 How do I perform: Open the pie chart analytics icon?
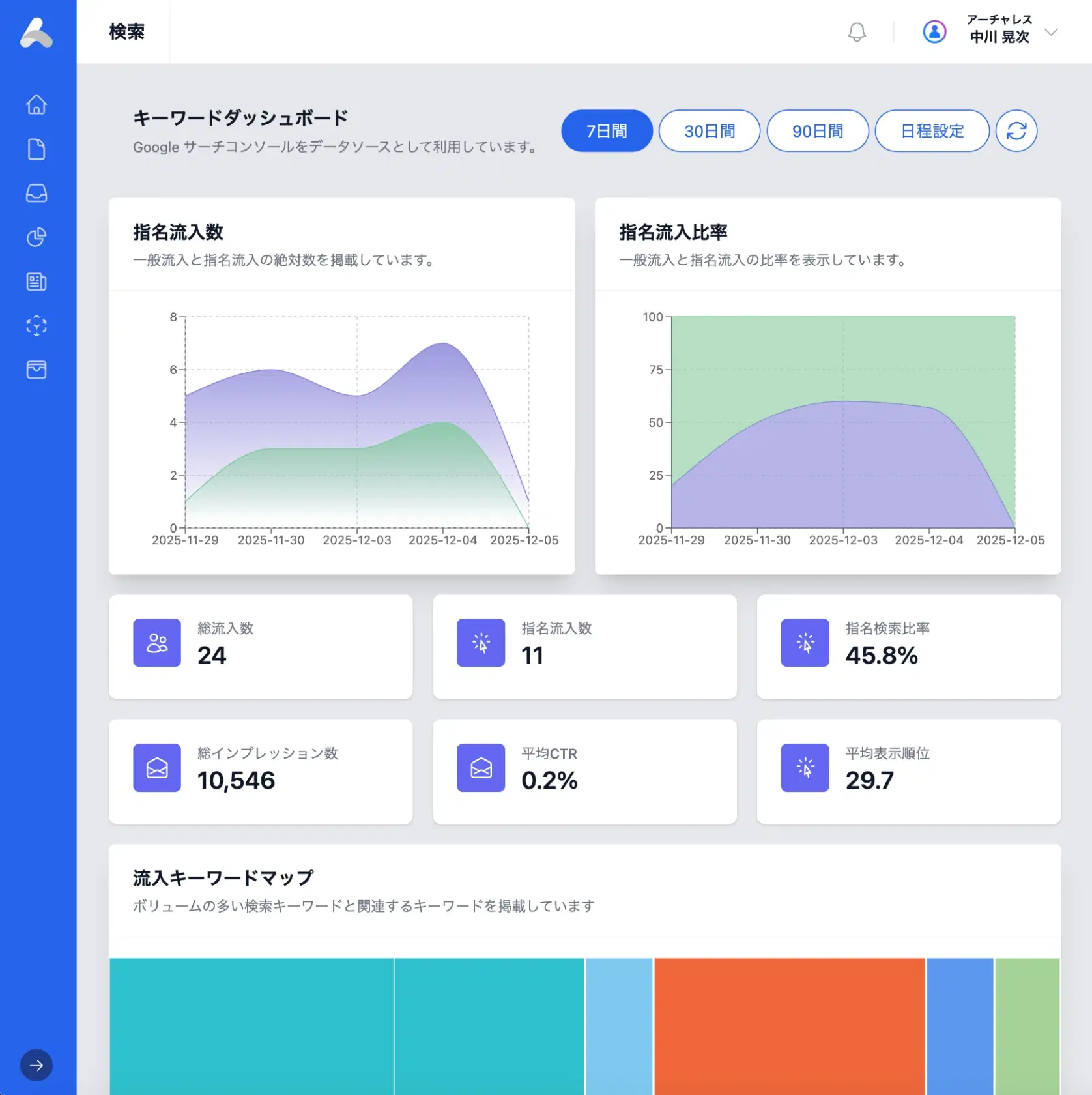pos(36,237)
